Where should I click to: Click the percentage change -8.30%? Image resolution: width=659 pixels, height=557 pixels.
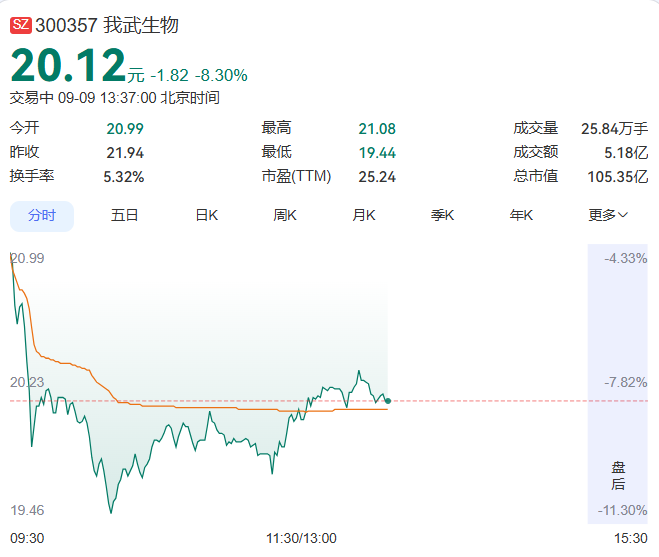[221, 76]
